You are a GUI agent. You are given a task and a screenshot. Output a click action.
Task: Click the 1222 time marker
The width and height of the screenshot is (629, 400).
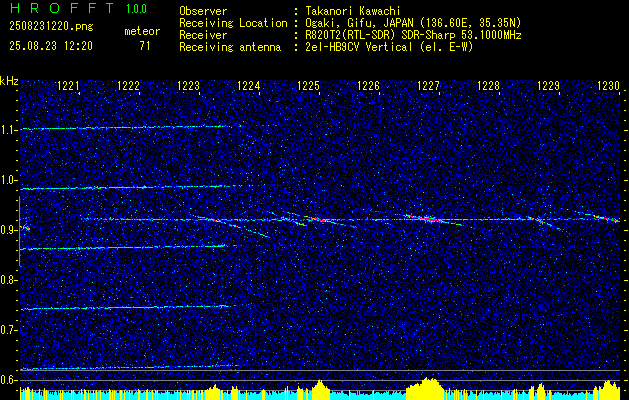[128, 86]
